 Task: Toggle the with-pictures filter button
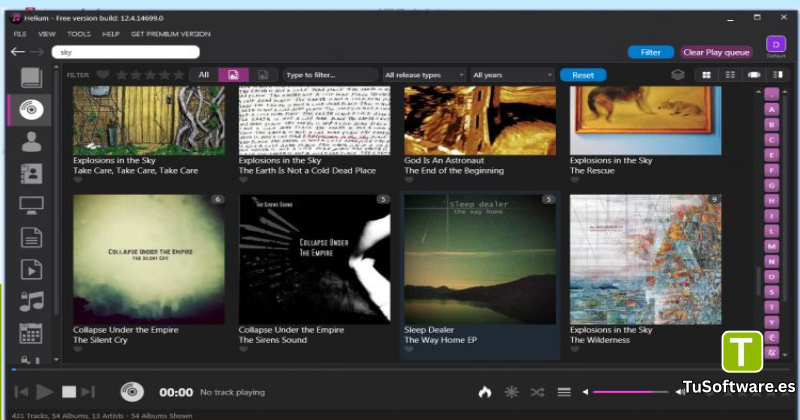click(233, 75)
